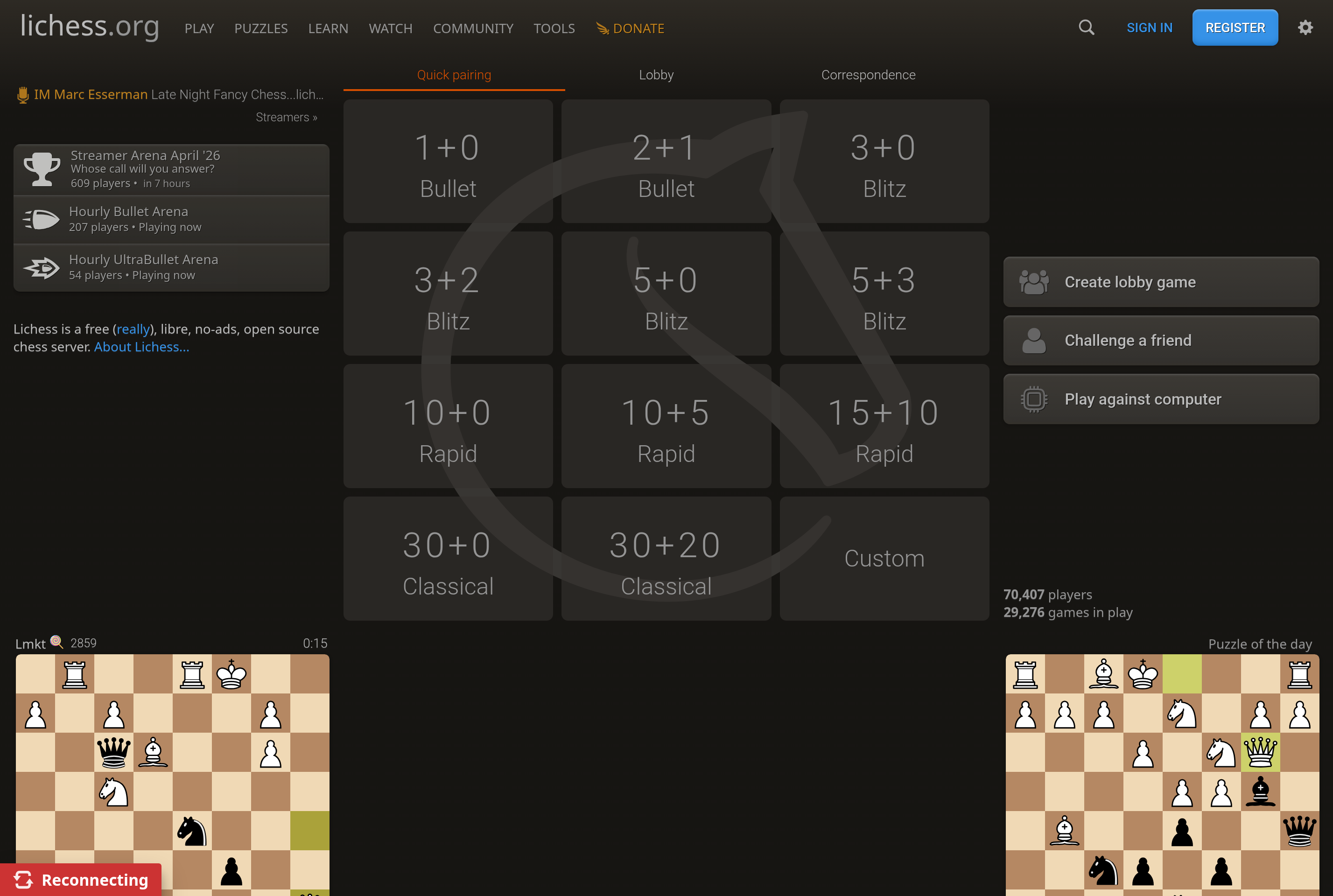Click the Streamer Arena trophy icon

tap(40, 168)
